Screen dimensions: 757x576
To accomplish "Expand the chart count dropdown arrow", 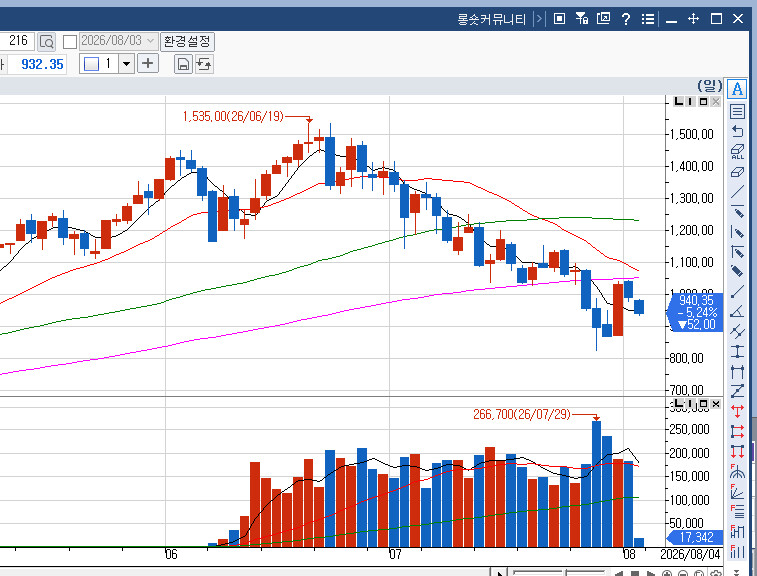I will [x=126, y=64].
